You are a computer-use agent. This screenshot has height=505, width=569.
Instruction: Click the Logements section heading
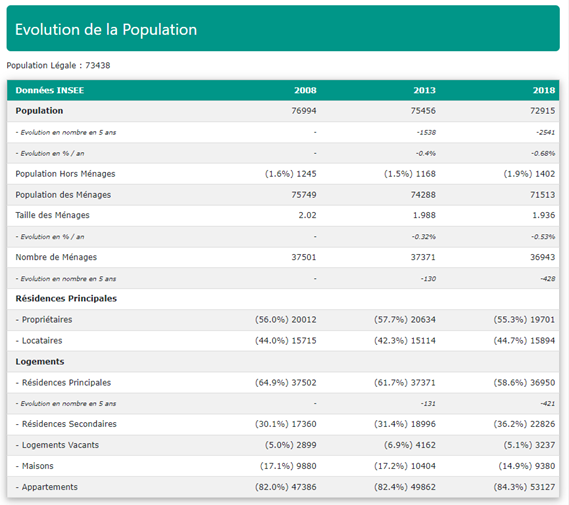[40, 362]
